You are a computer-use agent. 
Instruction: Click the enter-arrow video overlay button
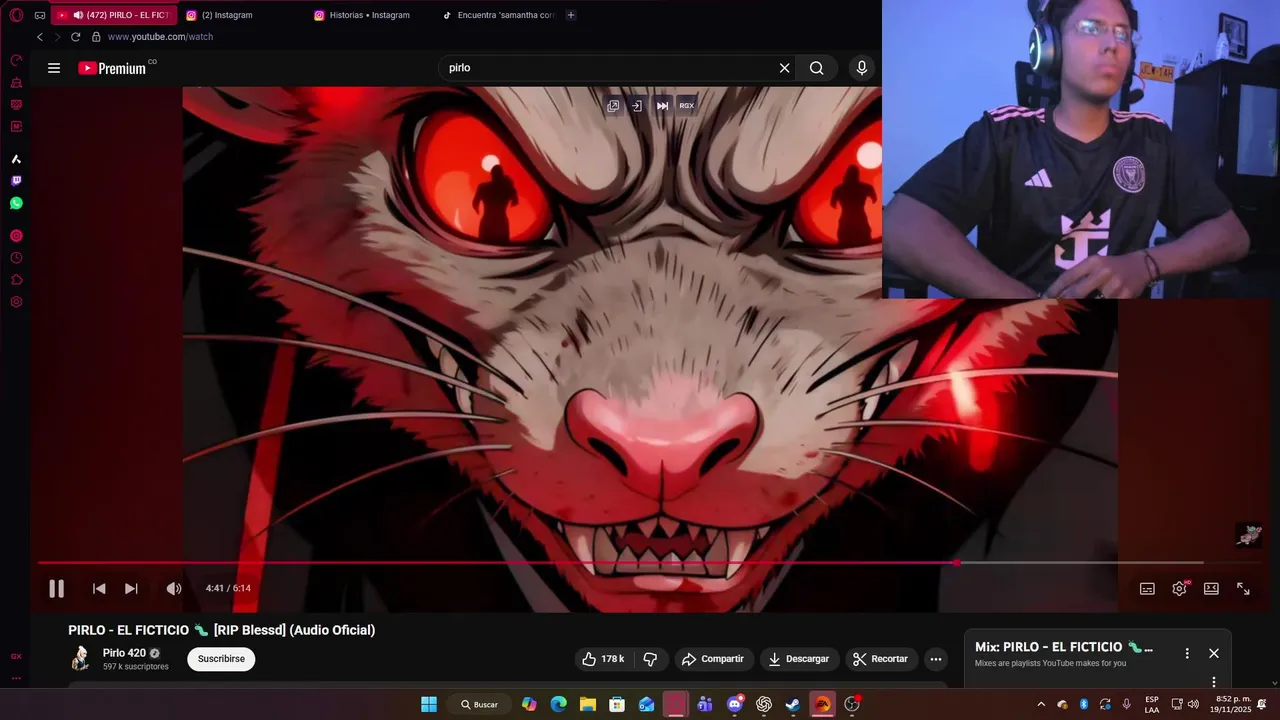[x=637, y=106]
